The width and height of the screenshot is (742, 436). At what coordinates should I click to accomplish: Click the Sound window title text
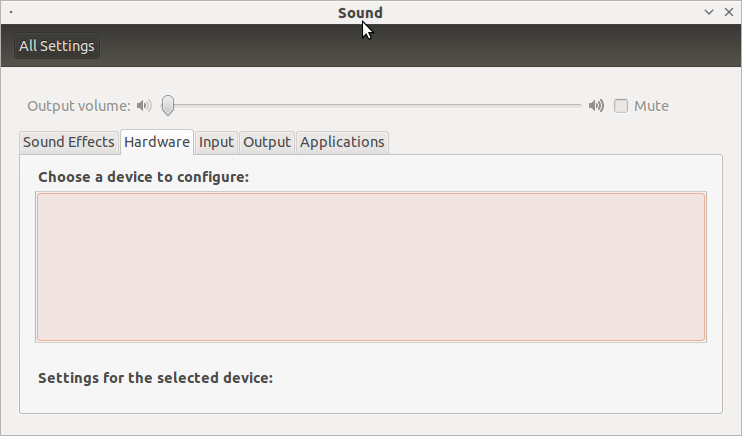360,13
